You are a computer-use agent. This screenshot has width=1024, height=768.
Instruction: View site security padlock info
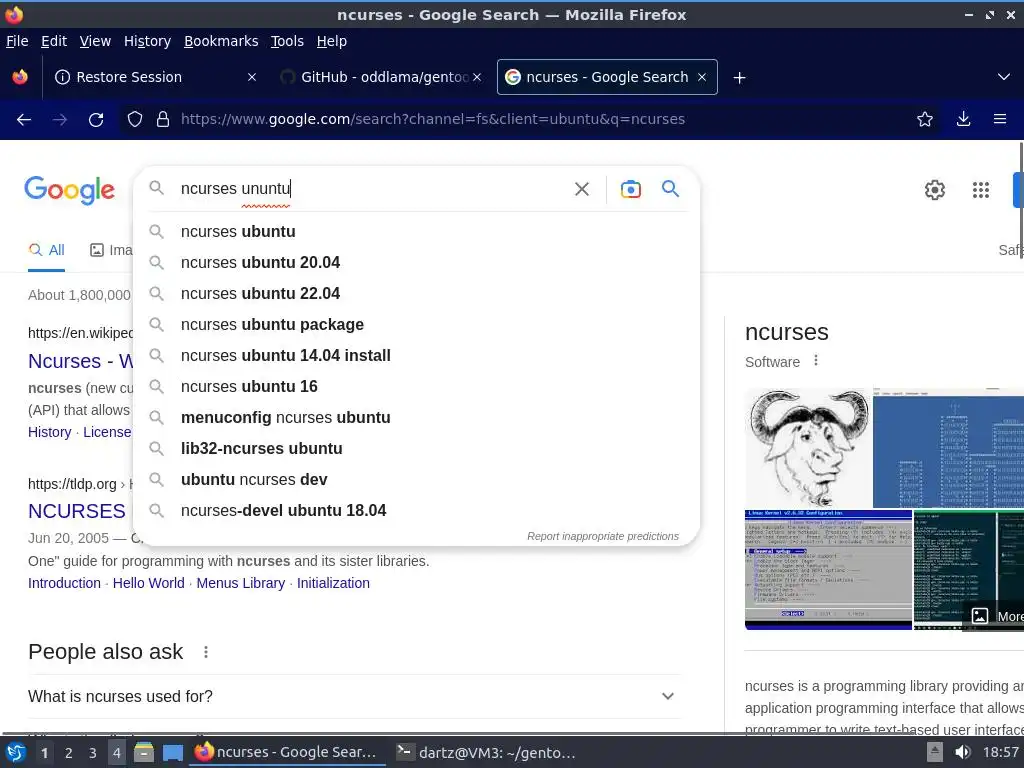(x=163, y=120)
